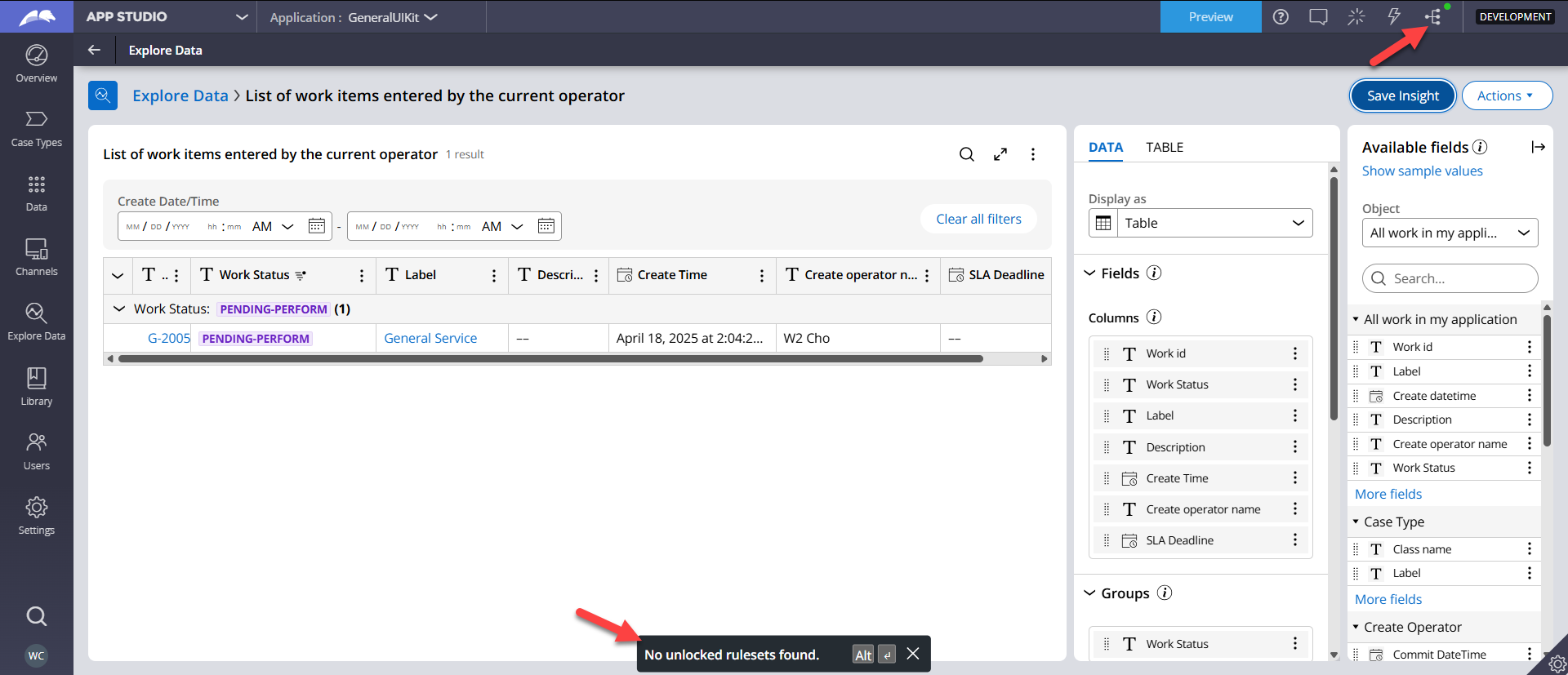
Task: Open Channels from the left navigation
Action: [37, 257]
